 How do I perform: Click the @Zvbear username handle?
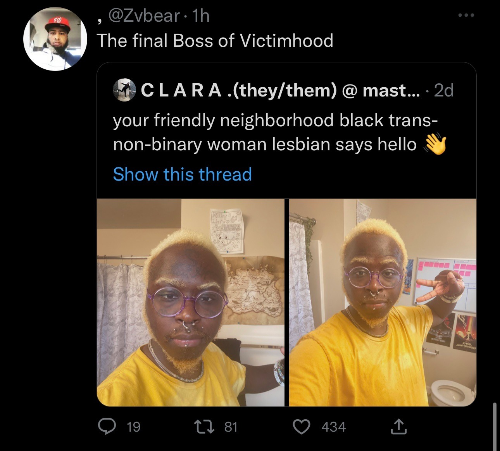point(144,16)
